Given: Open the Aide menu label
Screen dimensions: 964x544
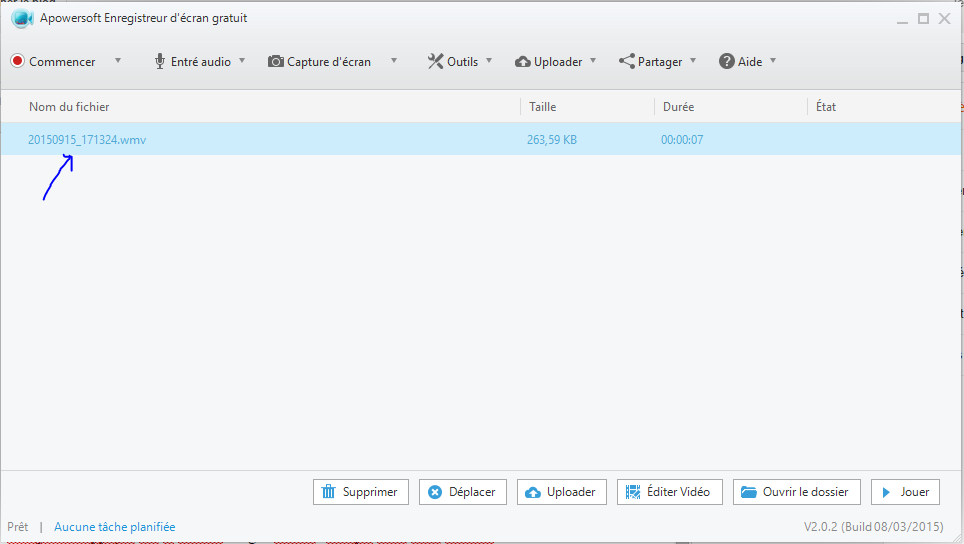Looking at the screenshot, I should point(750,61).
